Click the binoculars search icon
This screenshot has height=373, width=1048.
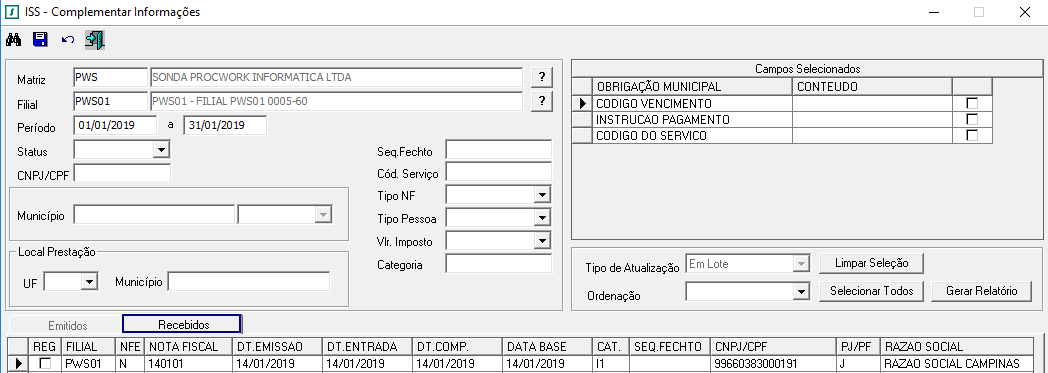click(x=14, y=40)
